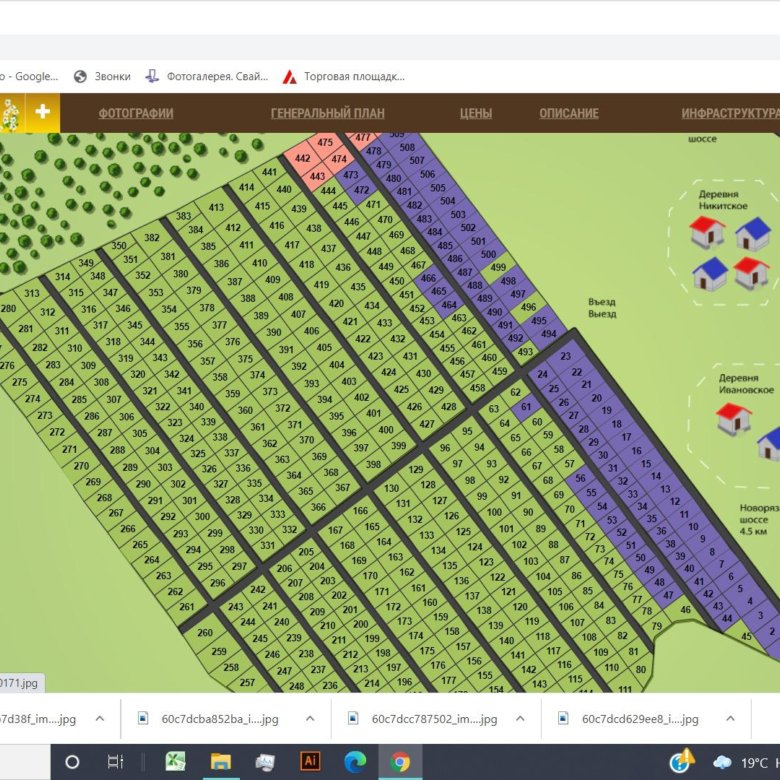Expand options for 60c7dcd629ee8 download

pyautogui.click(x=729, y=718)
